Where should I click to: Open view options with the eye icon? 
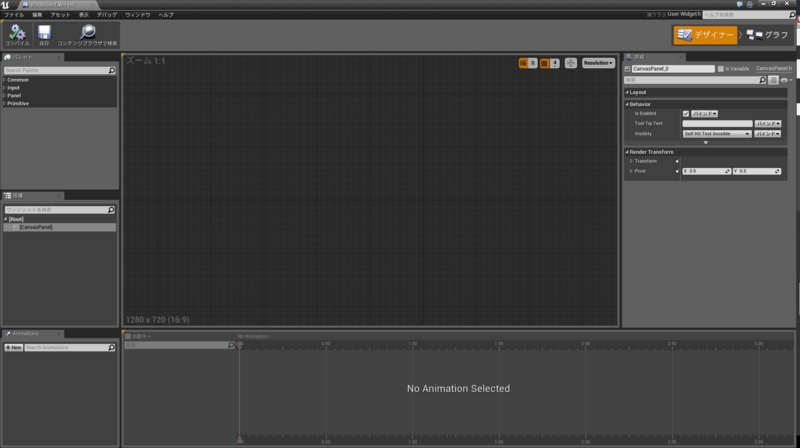click(x=786, y=80)
